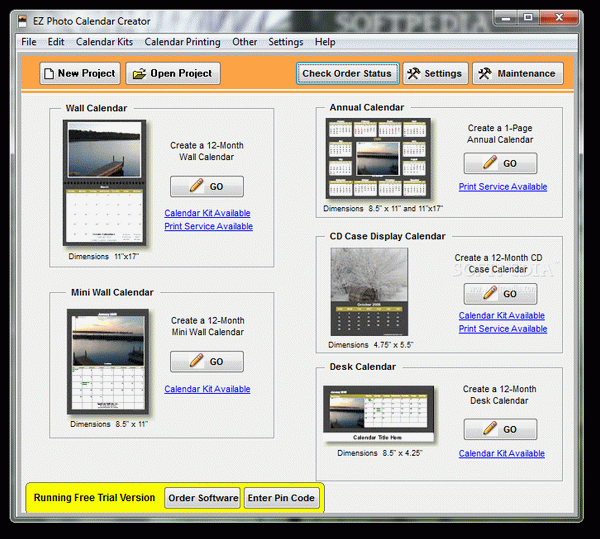Click the Maintenance tools icon
The image size is (600, 539).
point(485,73)
